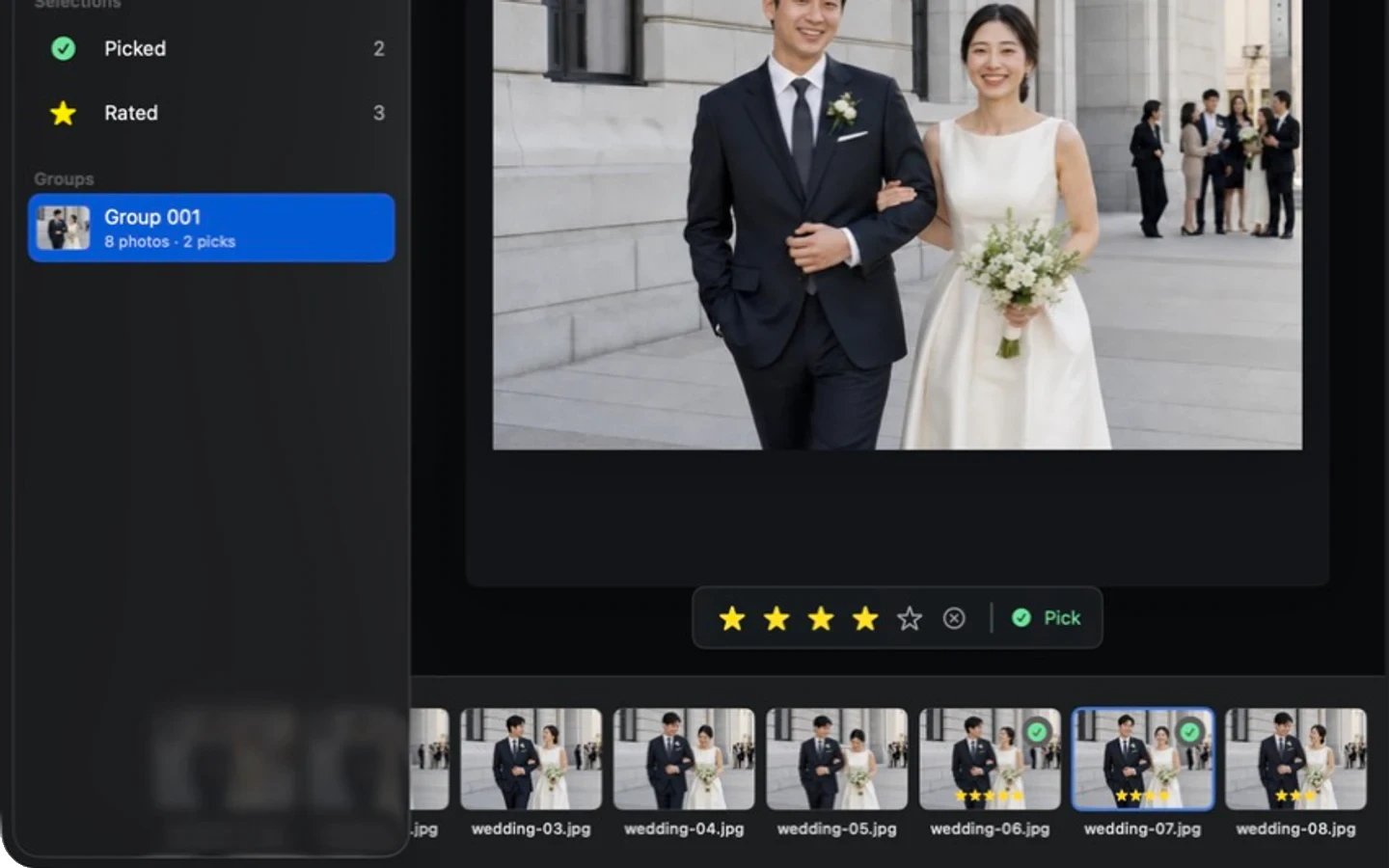Set rating to one star
This screenshot has width=1389, height=868.
pyautogui.click(x=732, y=618)
